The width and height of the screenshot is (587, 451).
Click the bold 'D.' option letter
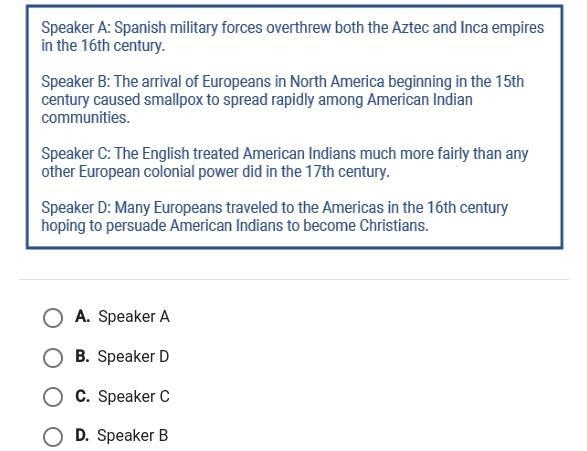(82, 435)
